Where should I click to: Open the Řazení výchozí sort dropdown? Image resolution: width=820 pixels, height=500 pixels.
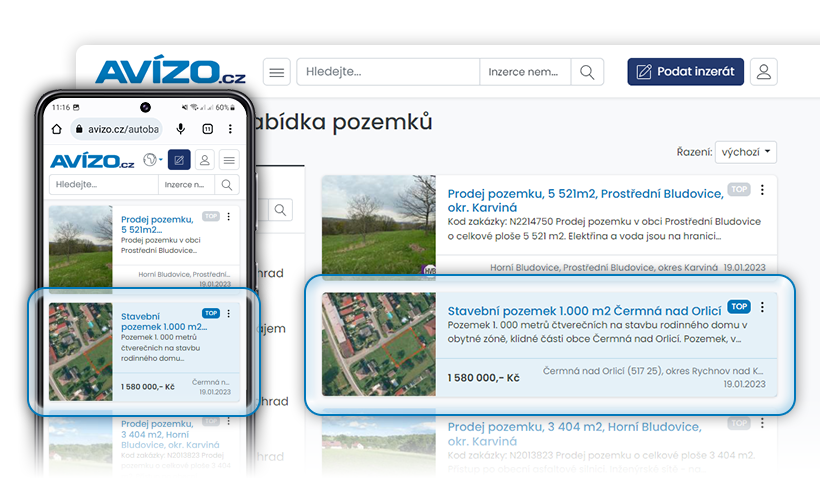[x=746, y=152]
